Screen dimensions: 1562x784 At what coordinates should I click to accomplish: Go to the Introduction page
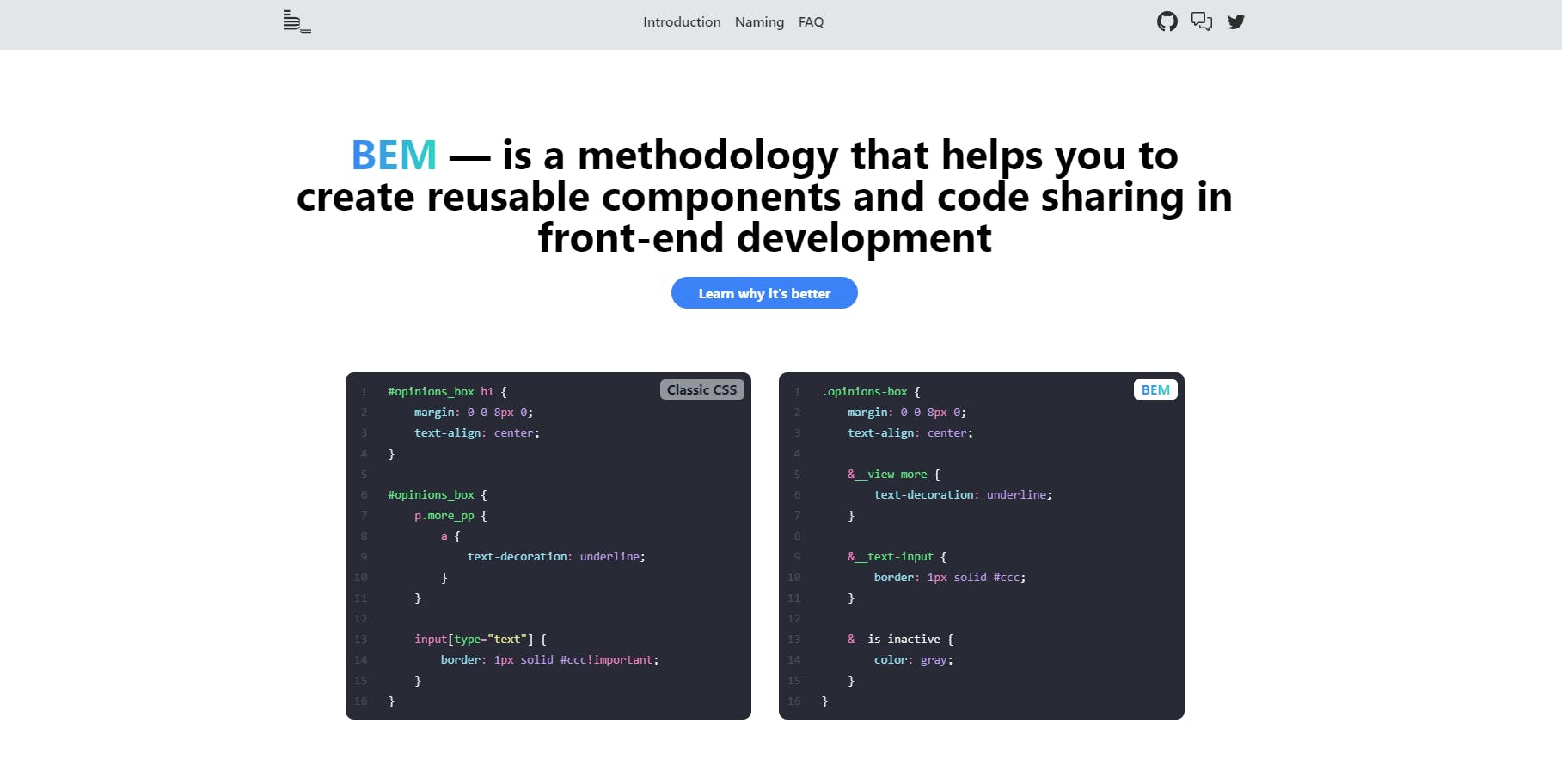point(682,22)
